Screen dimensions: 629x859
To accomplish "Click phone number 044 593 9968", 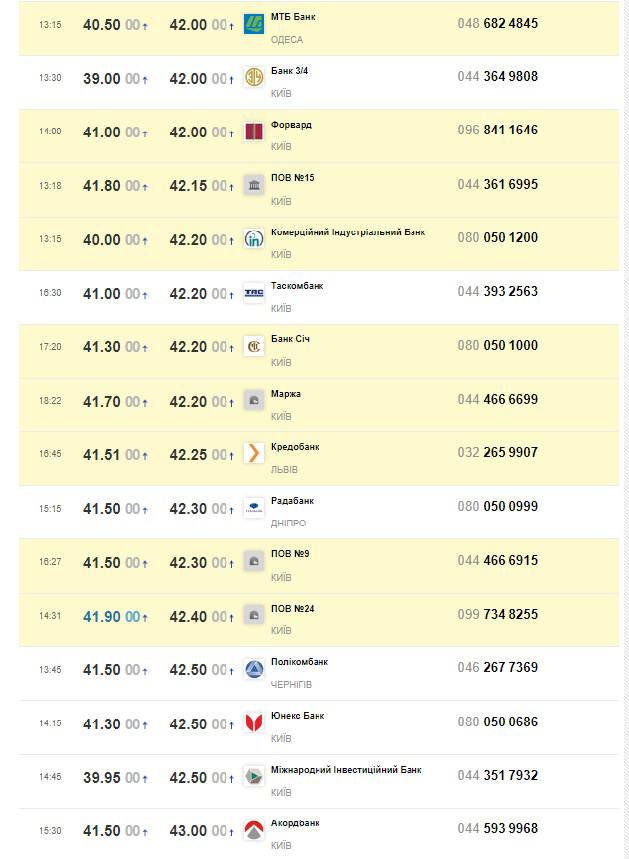I will coord(497,828).
